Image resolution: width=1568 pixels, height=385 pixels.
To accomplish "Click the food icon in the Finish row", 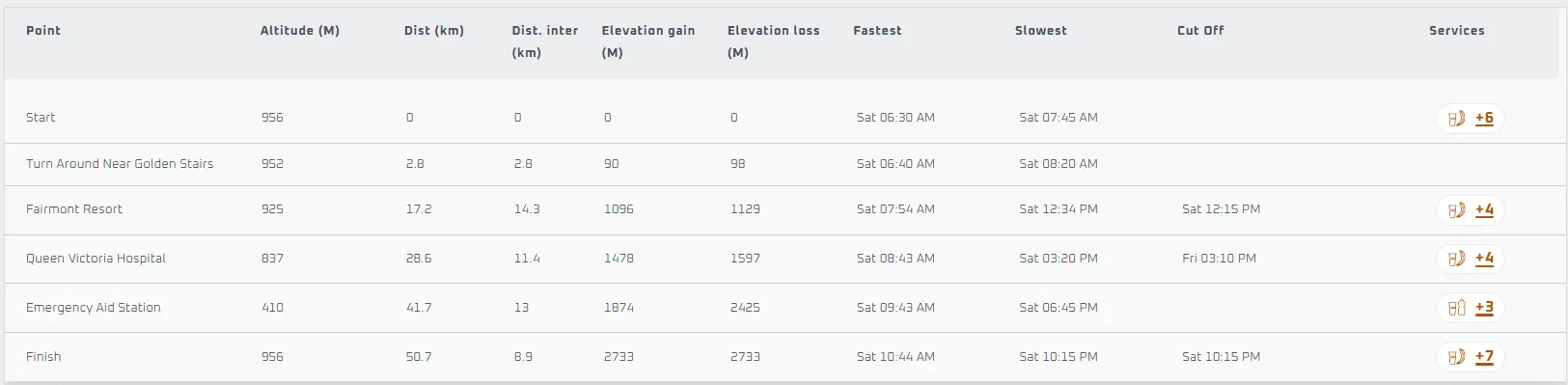I will [1456, 357].
